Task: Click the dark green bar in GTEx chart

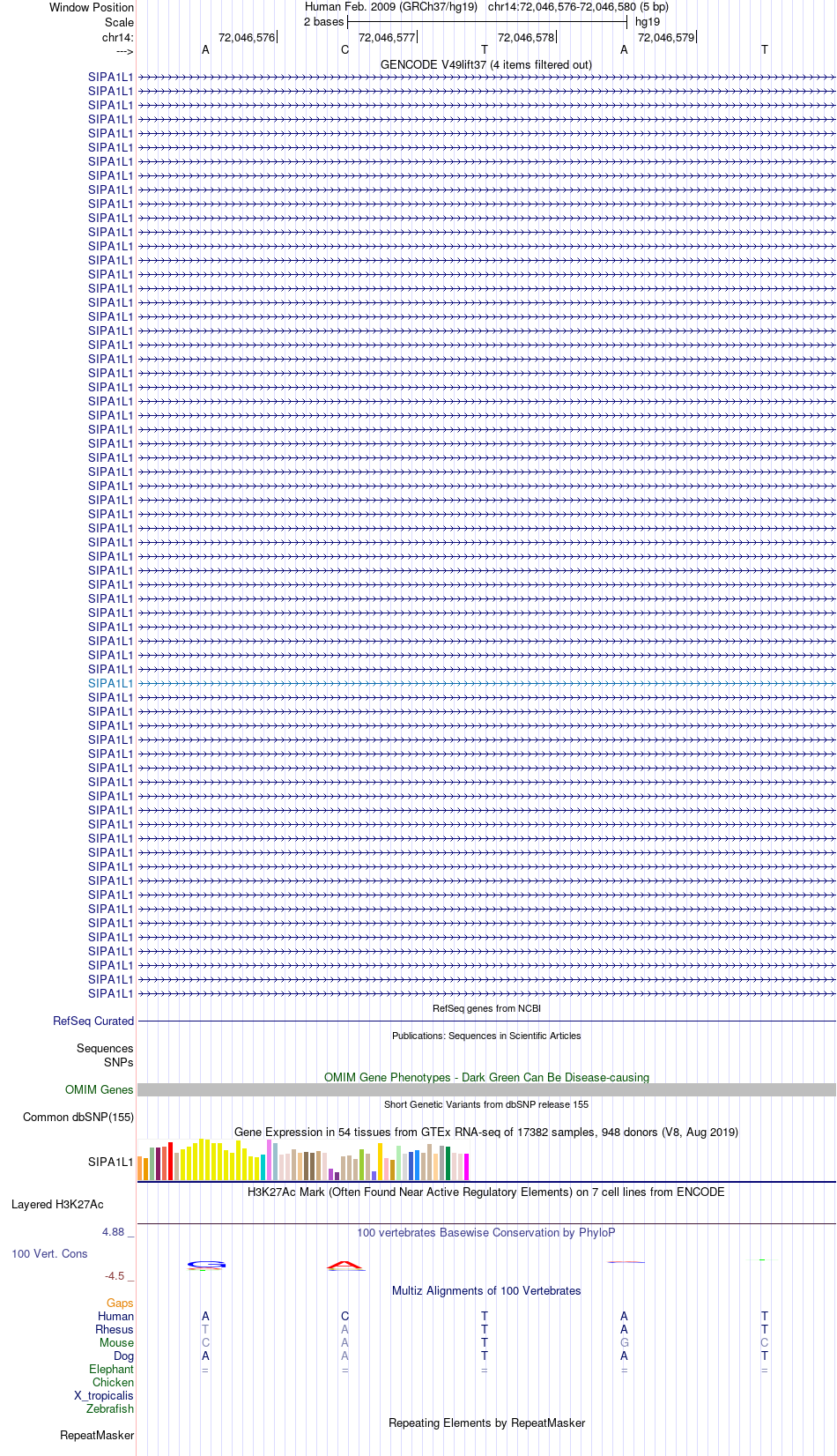Action: tap(448, 1163)
